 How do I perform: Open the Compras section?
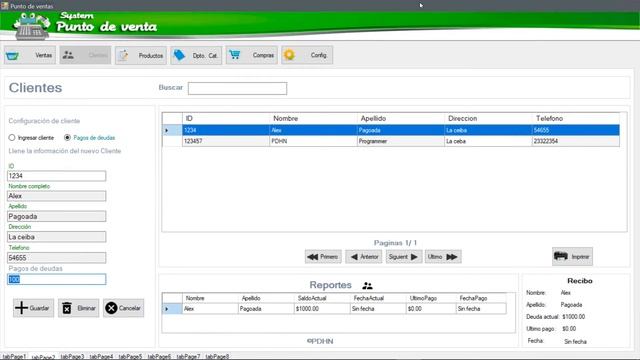251,55
